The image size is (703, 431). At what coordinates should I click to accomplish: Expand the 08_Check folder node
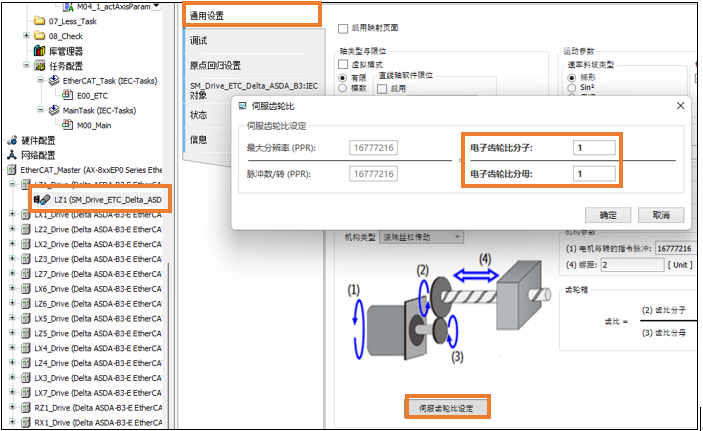point(26,36)
